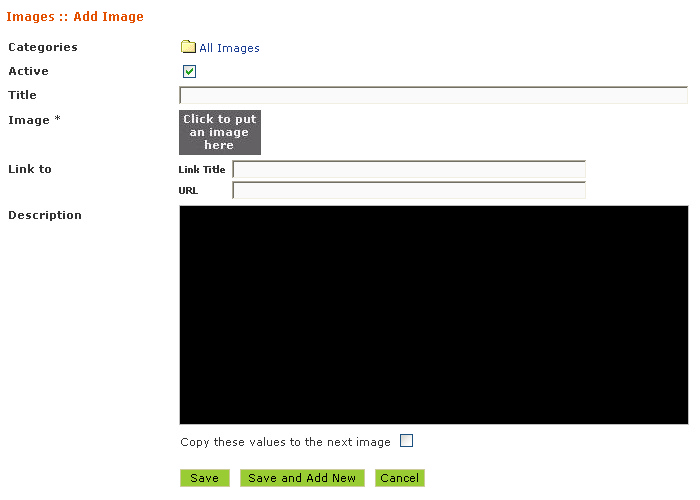
Task: Uncheck the Active checkbox
Action: point(189,71)
